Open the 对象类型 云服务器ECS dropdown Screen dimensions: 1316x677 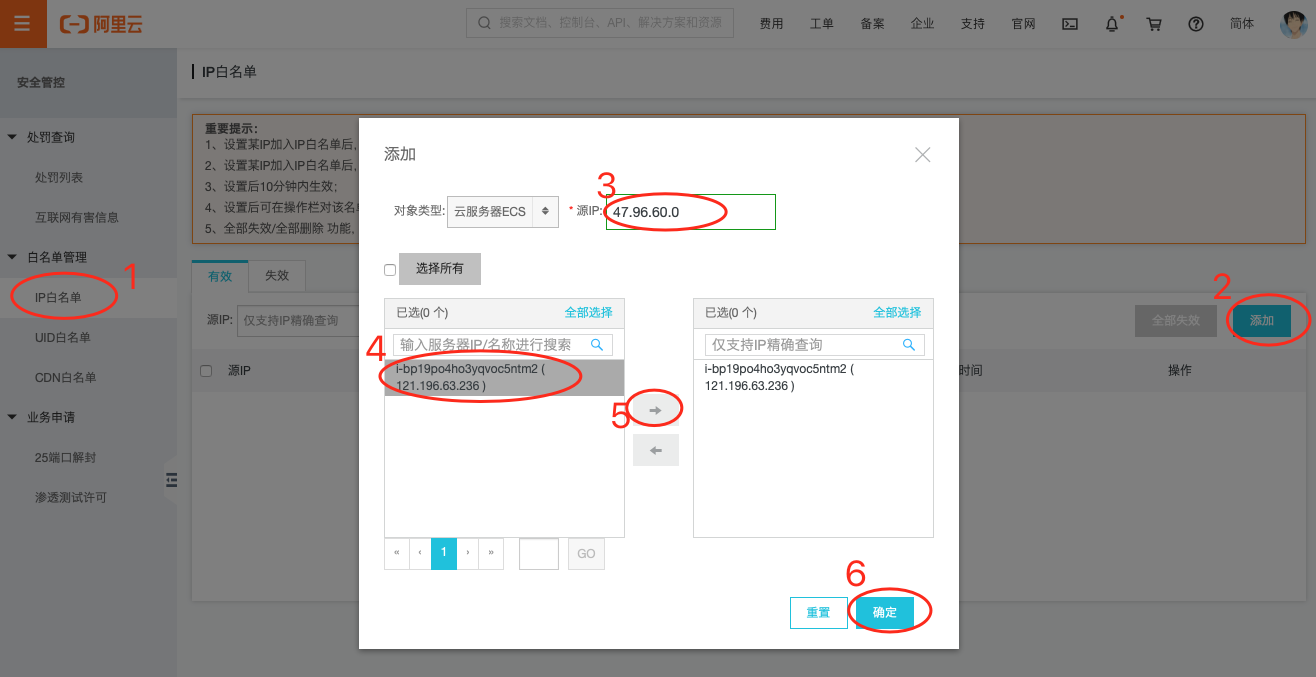[x=503, y=212]
